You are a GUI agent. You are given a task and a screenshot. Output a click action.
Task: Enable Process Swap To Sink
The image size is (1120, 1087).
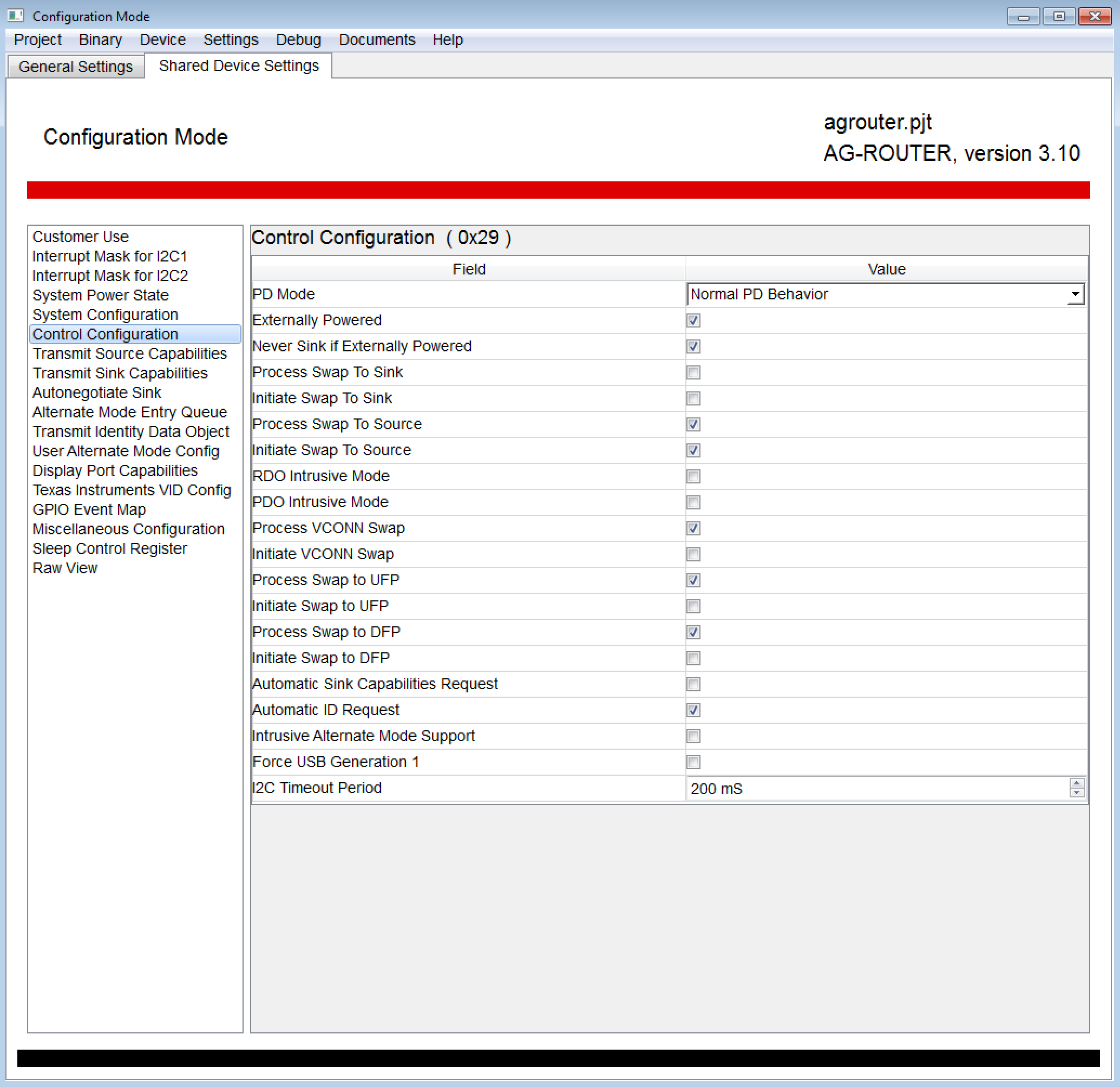coord(694,372)
